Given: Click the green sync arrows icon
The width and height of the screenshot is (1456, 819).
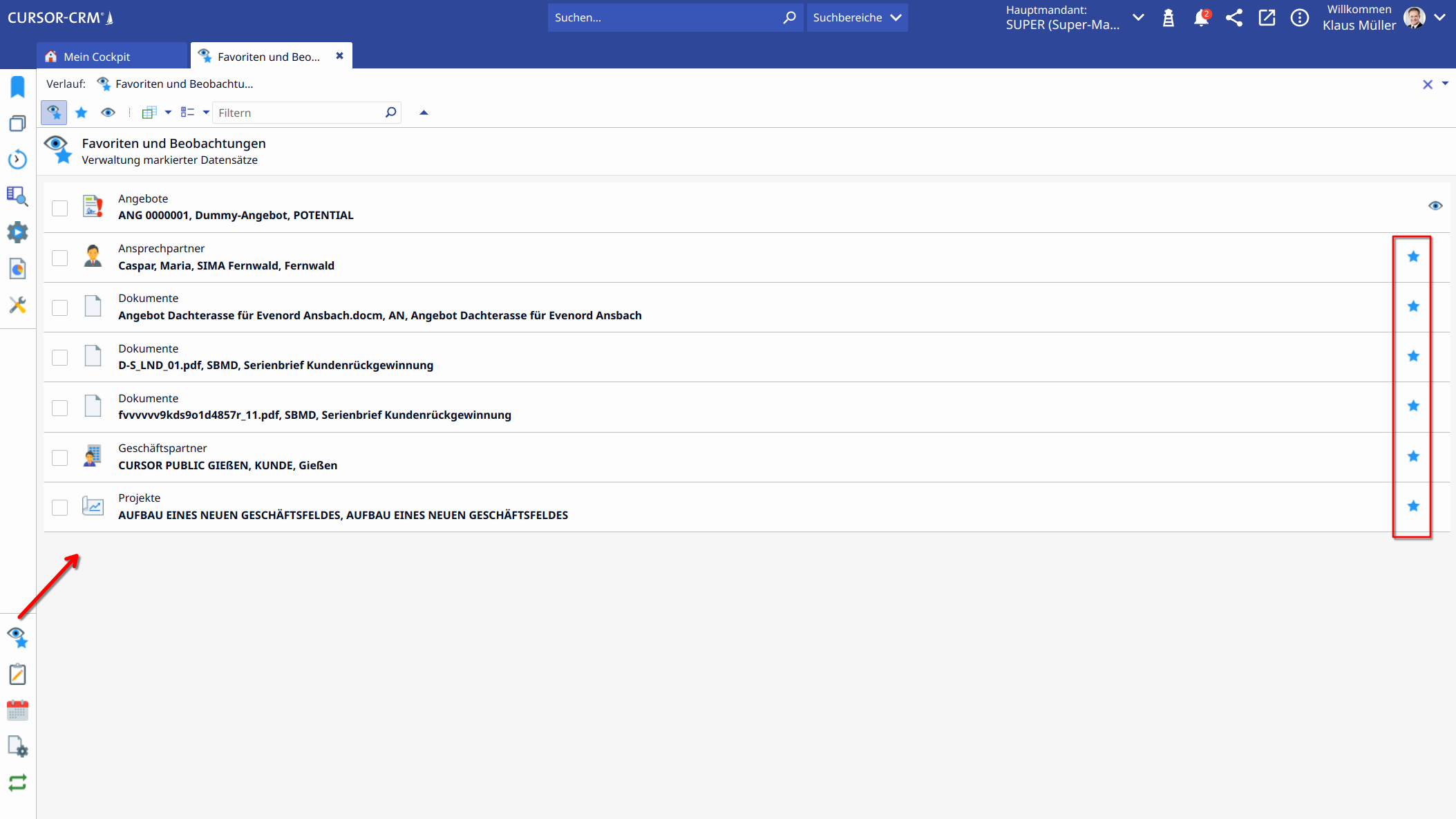Looking at the screenshot, I should pos(18,782).
